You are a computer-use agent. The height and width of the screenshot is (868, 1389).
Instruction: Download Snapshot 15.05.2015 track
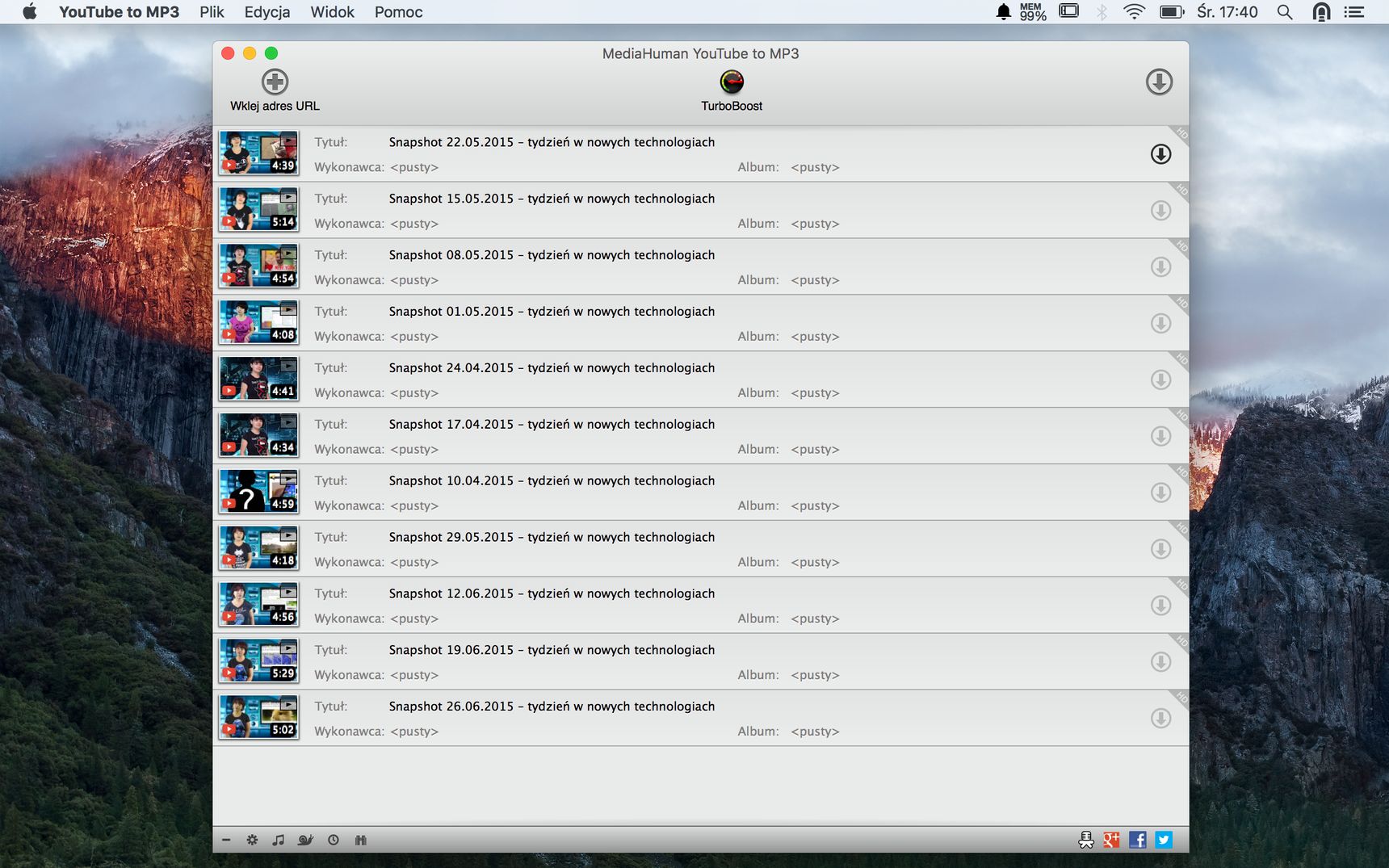click(x=1160, y=211)
